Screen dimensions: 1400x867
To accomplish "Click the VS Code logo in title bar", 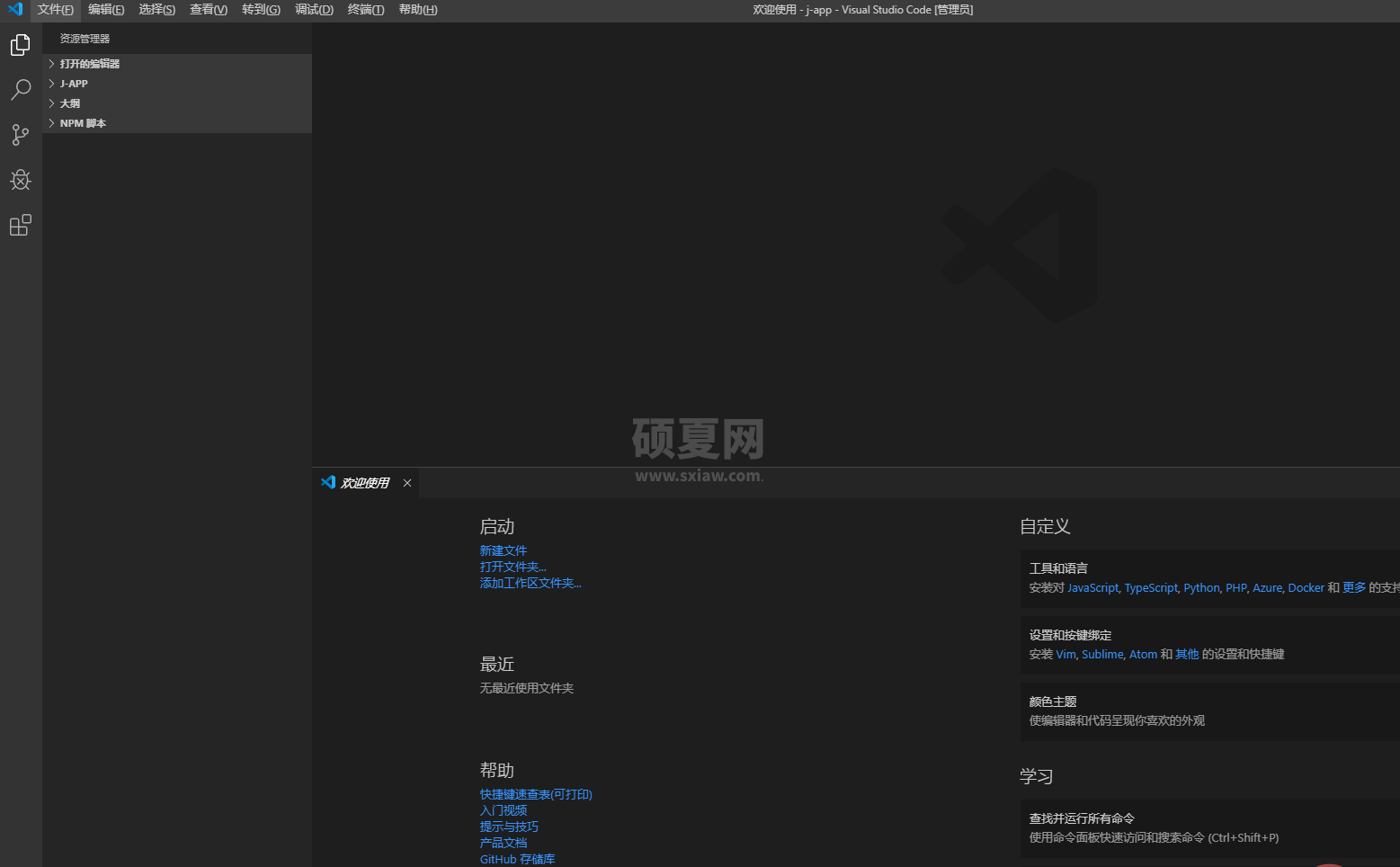I will (x=15, y=9).
